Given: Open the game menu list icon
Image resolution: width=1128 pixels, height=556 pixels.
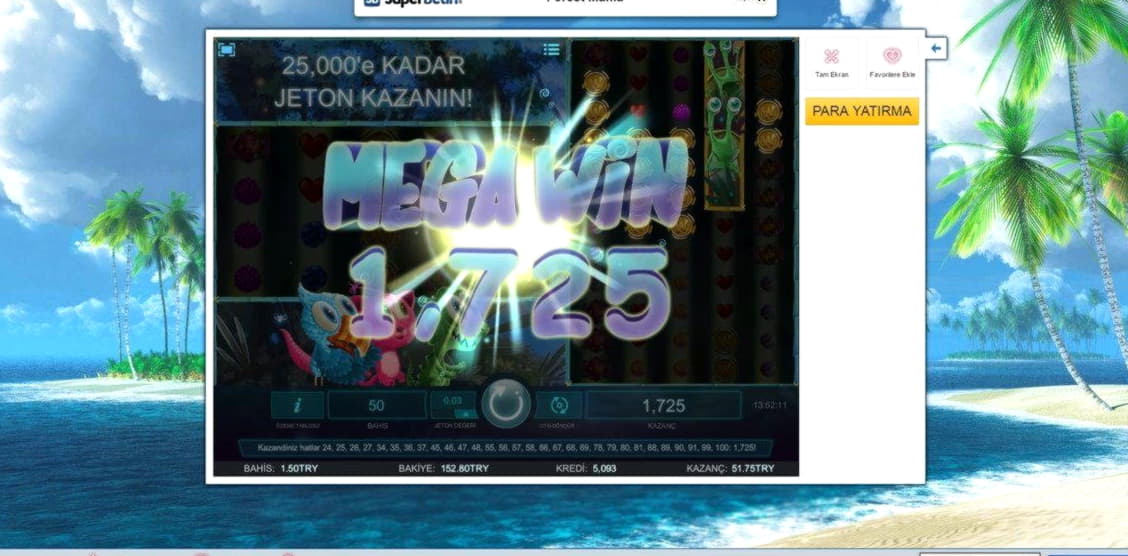Looking at the screenshot, I should (x=551, y=50).
